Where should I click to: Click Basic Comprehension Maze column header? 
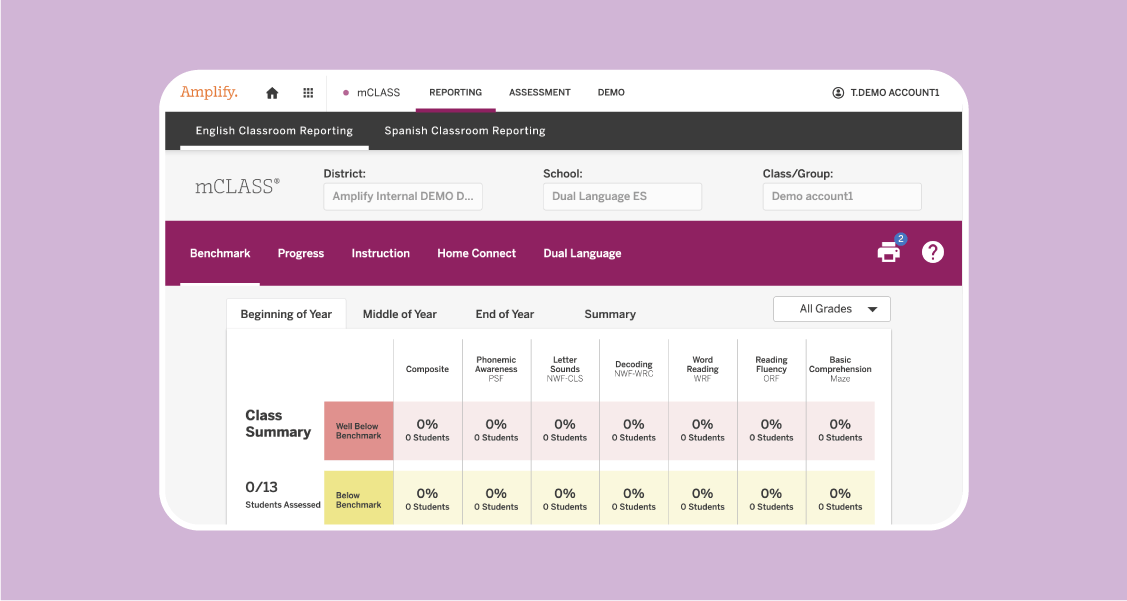(840, 369)
